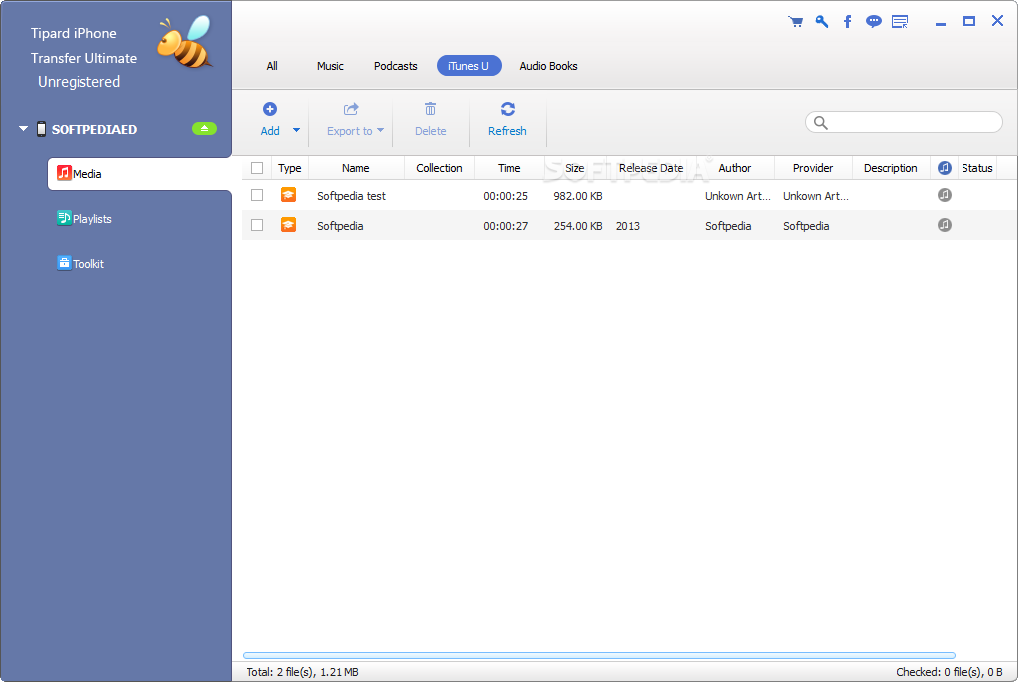Click the Export to button label
1018x682 pixels.
(349, 131)
